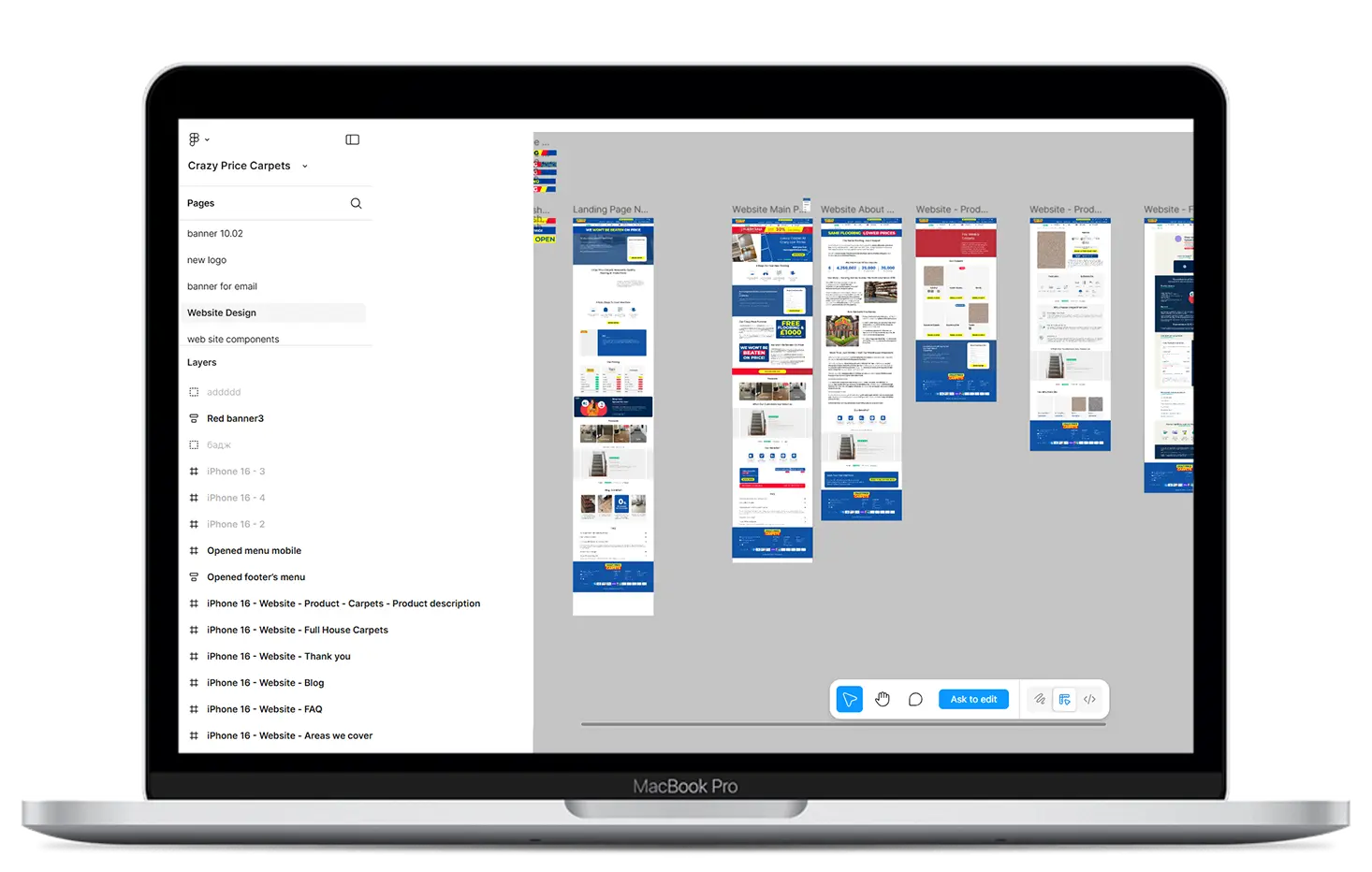Viewport: 1372px width, 872px height.
Task: Click the Website About ... frame label
Action: 857,210
